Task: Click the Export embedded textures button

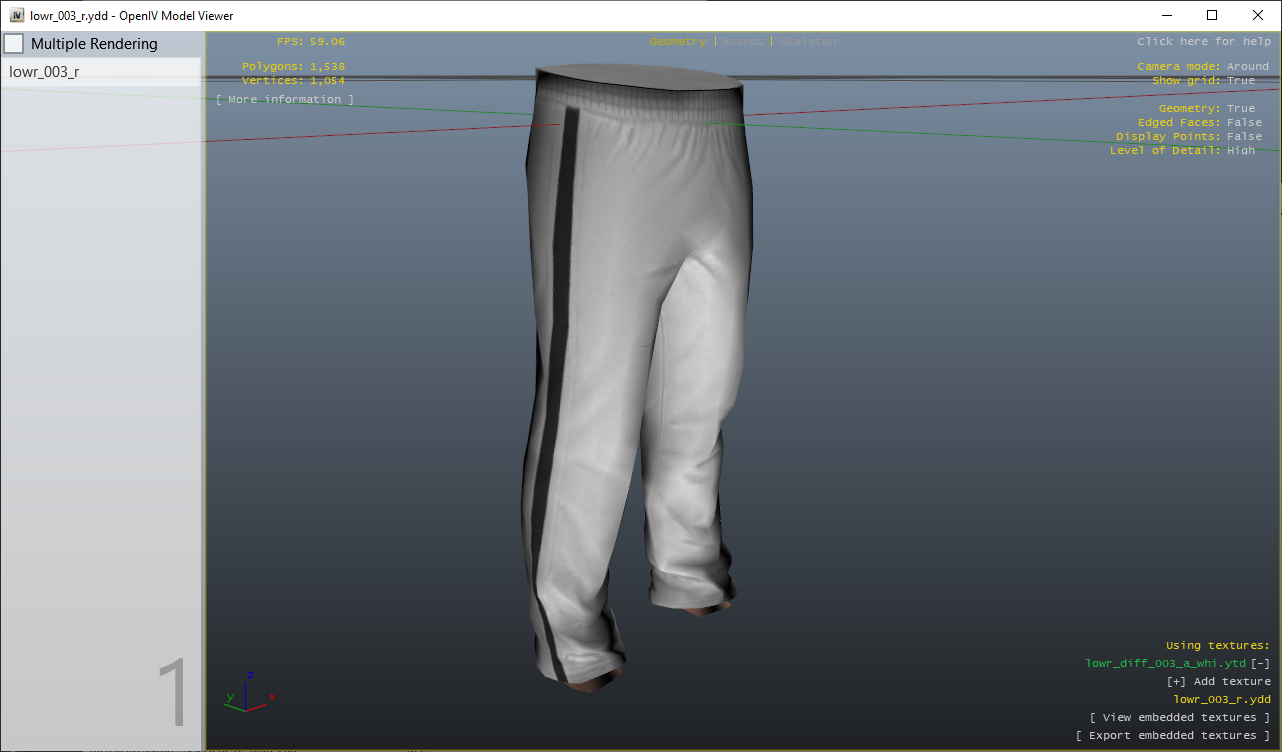Action: 1173,735
